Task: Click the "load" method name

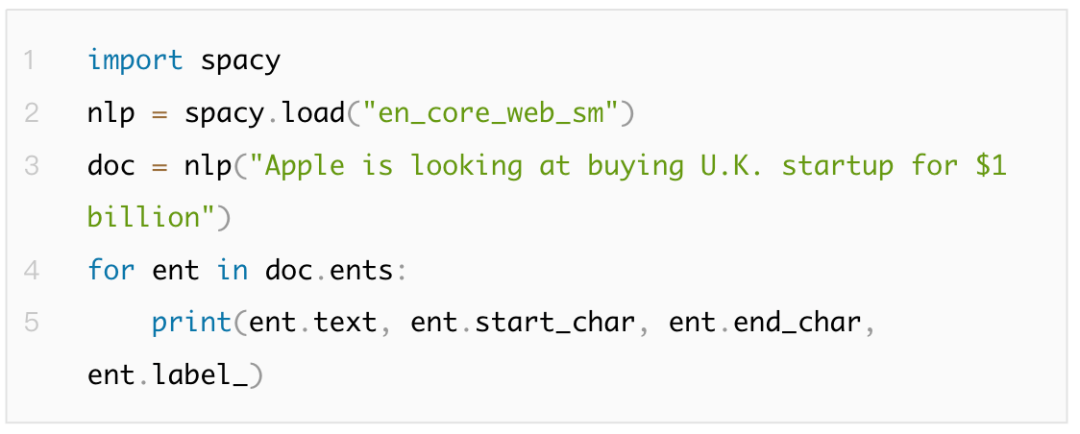Action: point(315,113)
